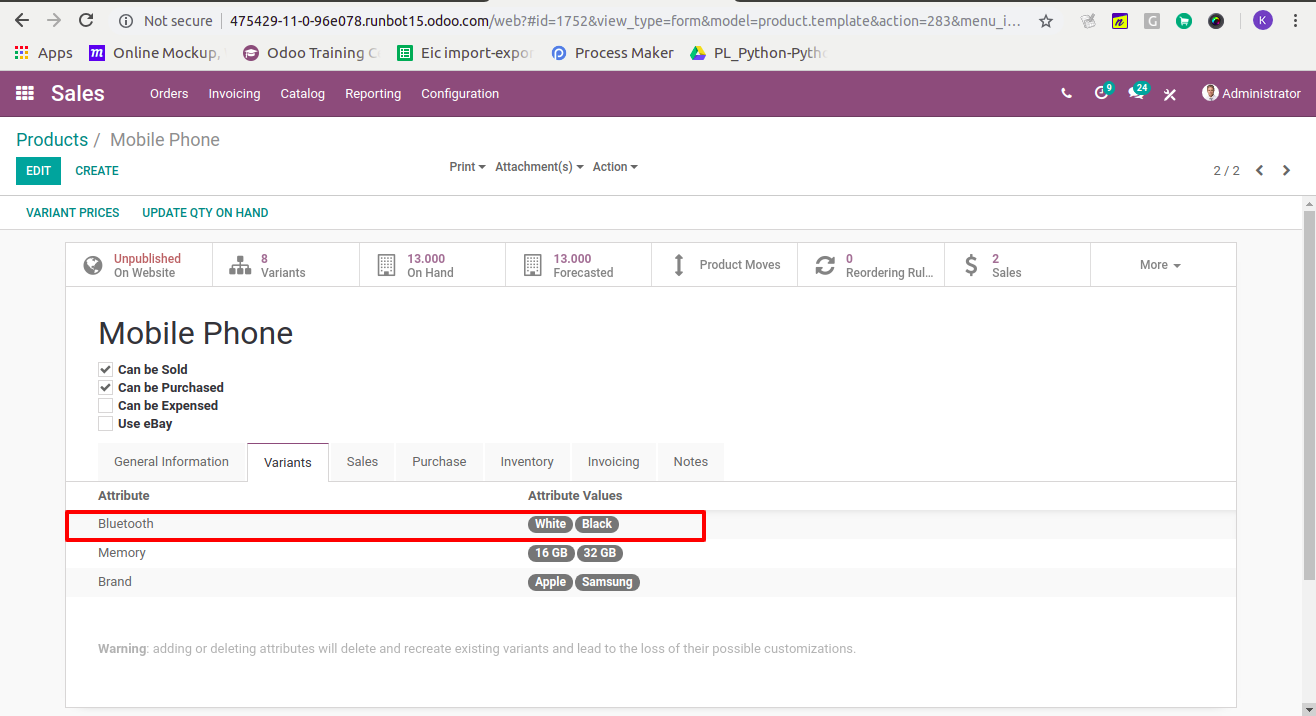
Task: Click the EDIT button
Action: click(38, 171)
